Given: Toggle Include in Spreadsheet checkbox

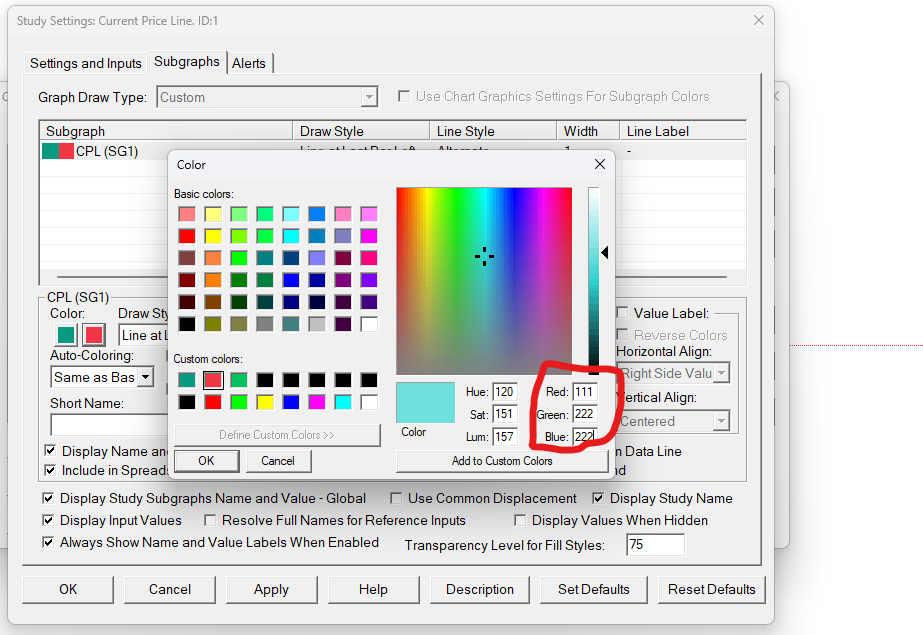Looking at the screenshot, I should pyautogui.click(x=50, y=470).
